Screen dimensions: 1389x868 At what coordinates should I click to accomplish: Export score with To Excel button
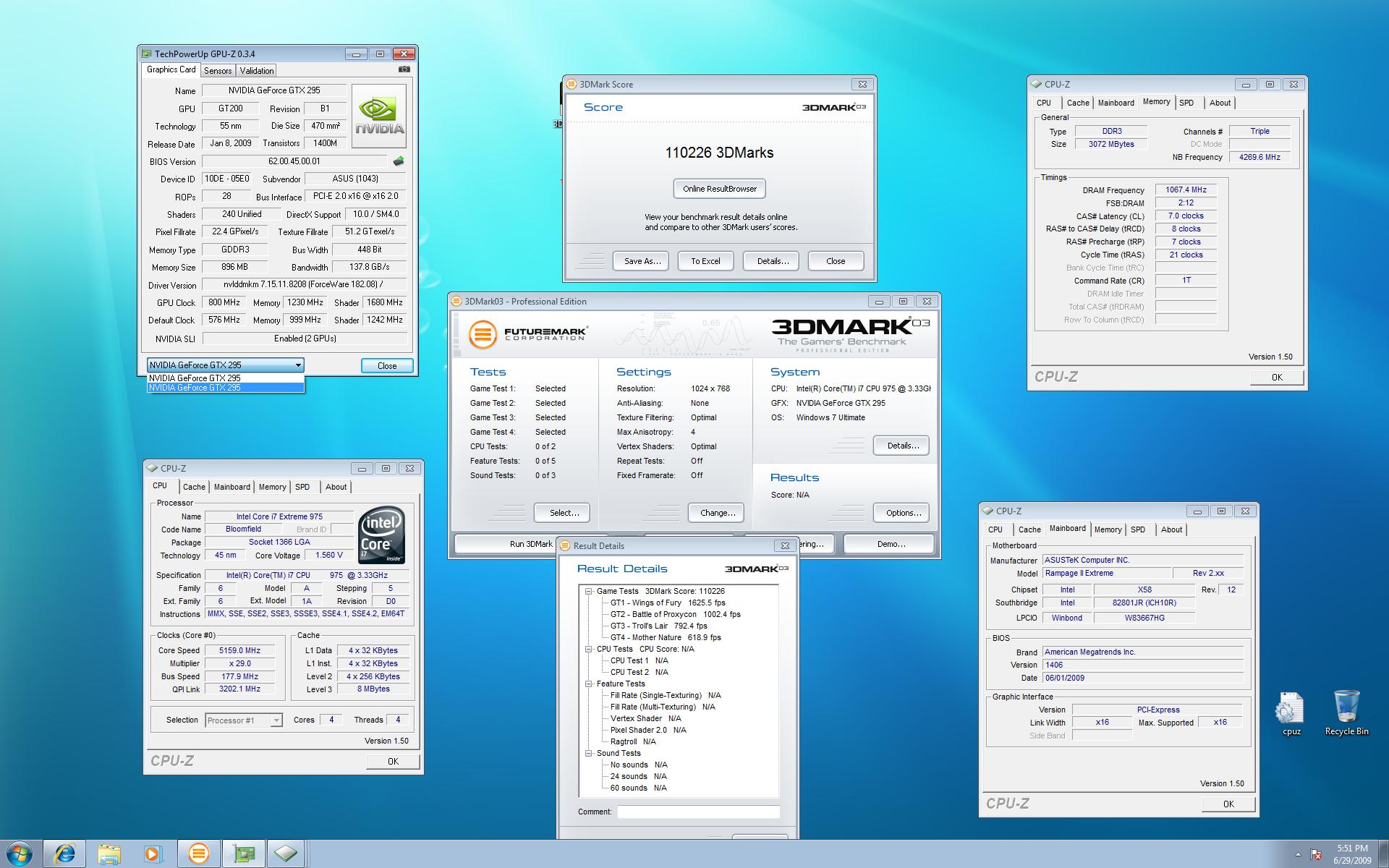705,261
